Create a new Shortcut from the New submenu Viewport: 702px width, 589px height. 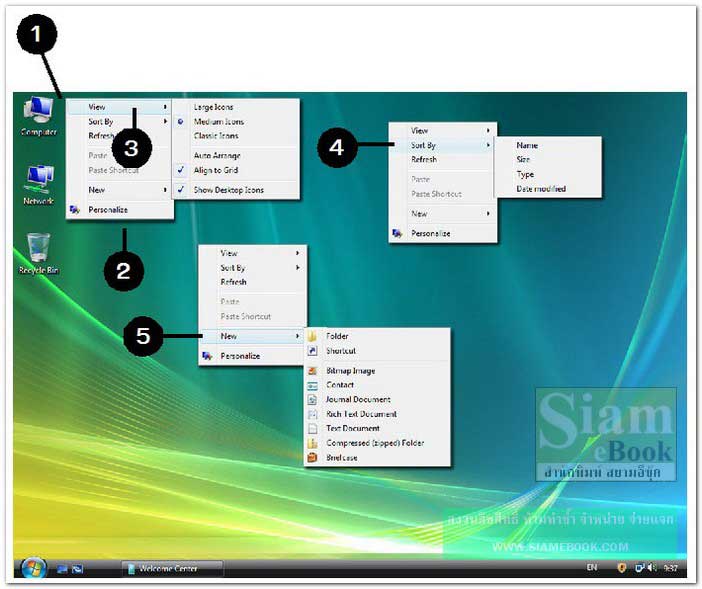377,351
